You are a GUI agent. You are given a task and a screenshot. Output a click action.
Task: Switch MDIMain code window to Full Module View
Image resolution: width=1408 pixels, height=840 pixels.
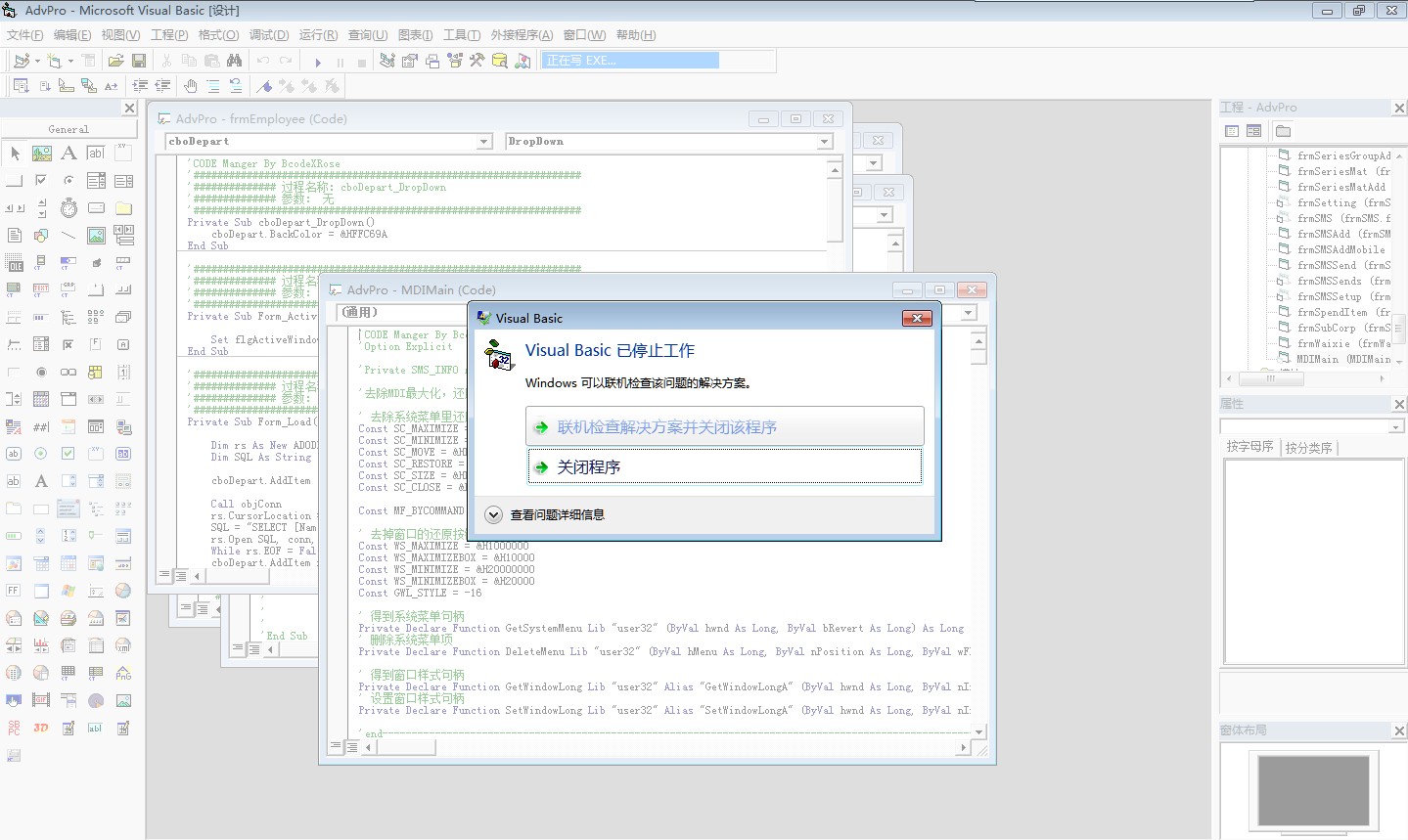tap(351, 746)
